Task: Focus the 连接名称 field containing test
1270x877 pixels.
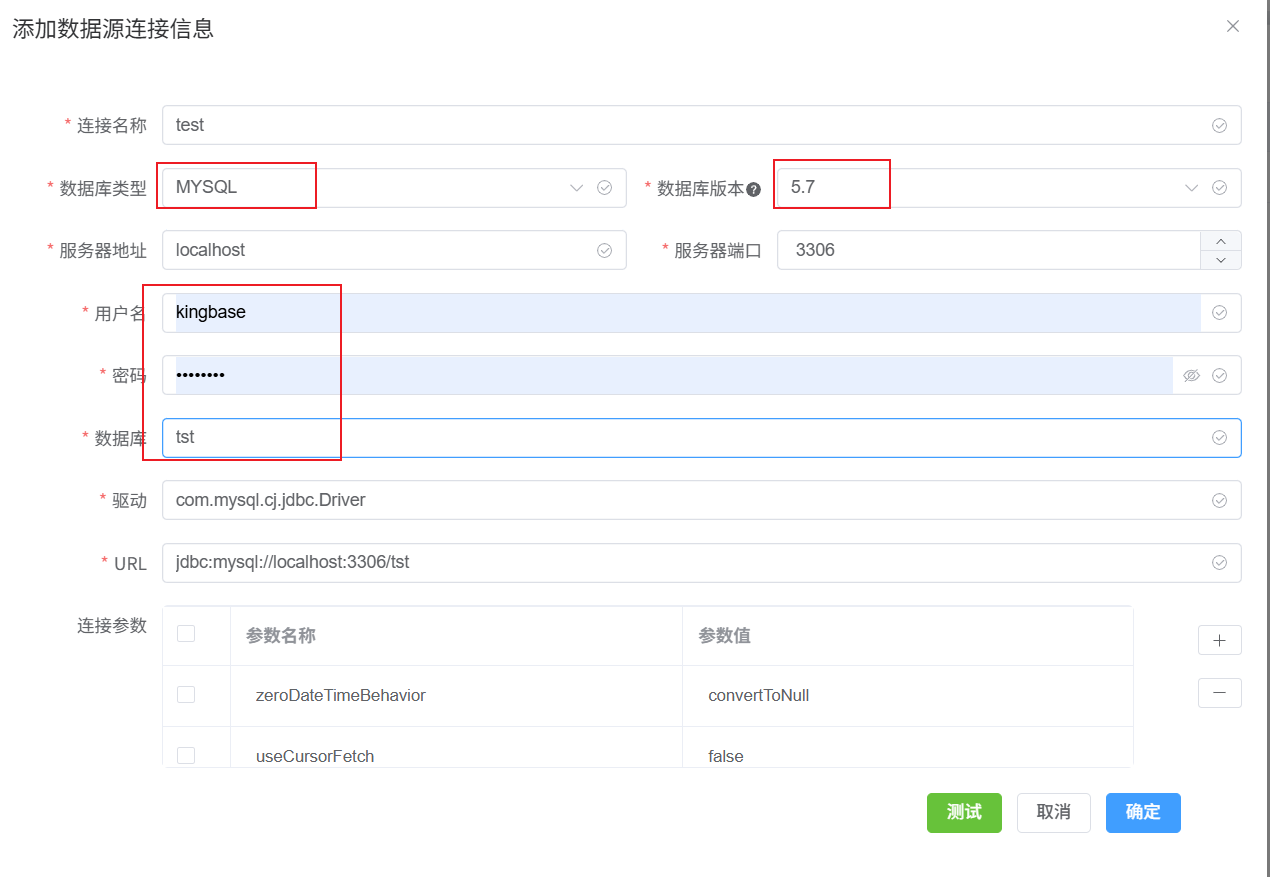Action: point(702,125)
